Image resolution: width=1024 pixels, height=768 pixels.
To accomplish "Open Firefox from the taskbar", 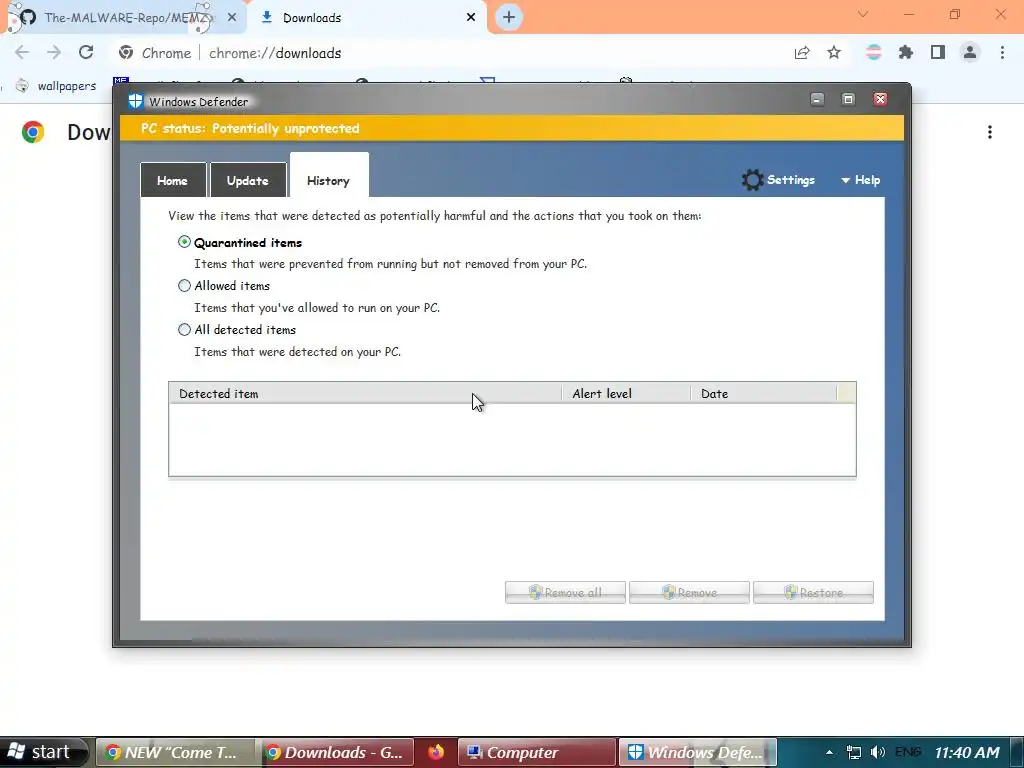I will 436,752.
